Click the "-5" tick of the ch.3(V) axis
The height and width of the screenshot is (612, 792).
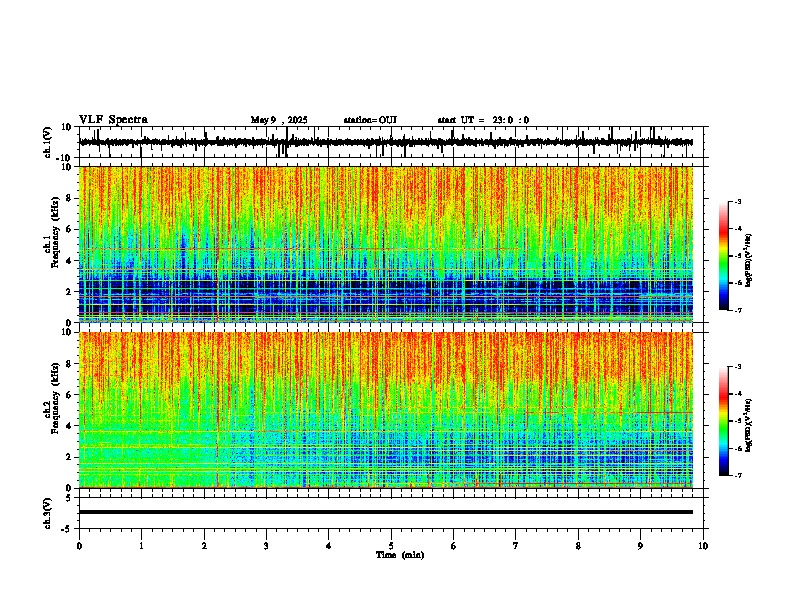[67, 529]
